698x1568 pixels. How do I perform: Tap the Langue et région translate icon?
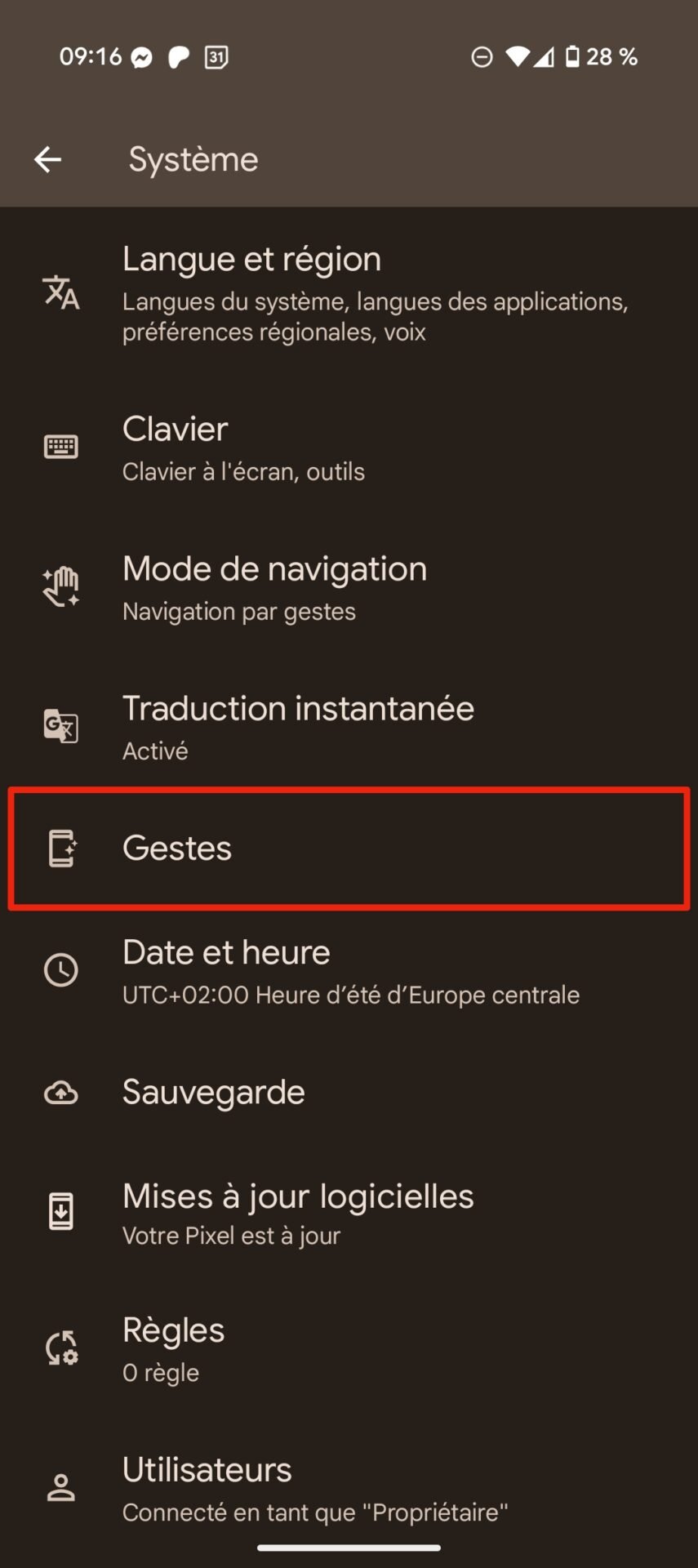coord(61,292)
